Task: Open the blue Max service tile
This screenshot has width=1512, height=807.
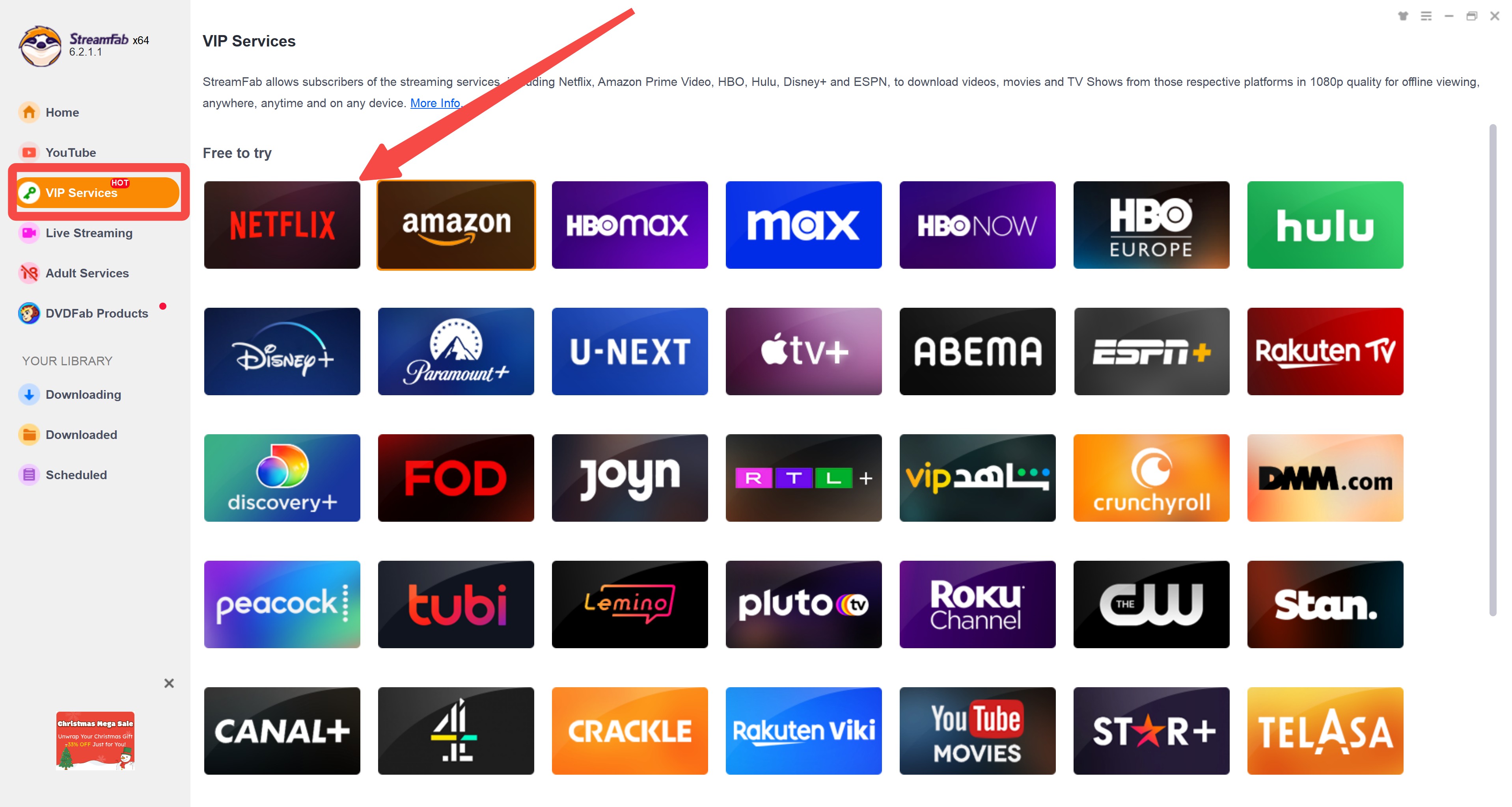Action: click(x=804, y=225)
